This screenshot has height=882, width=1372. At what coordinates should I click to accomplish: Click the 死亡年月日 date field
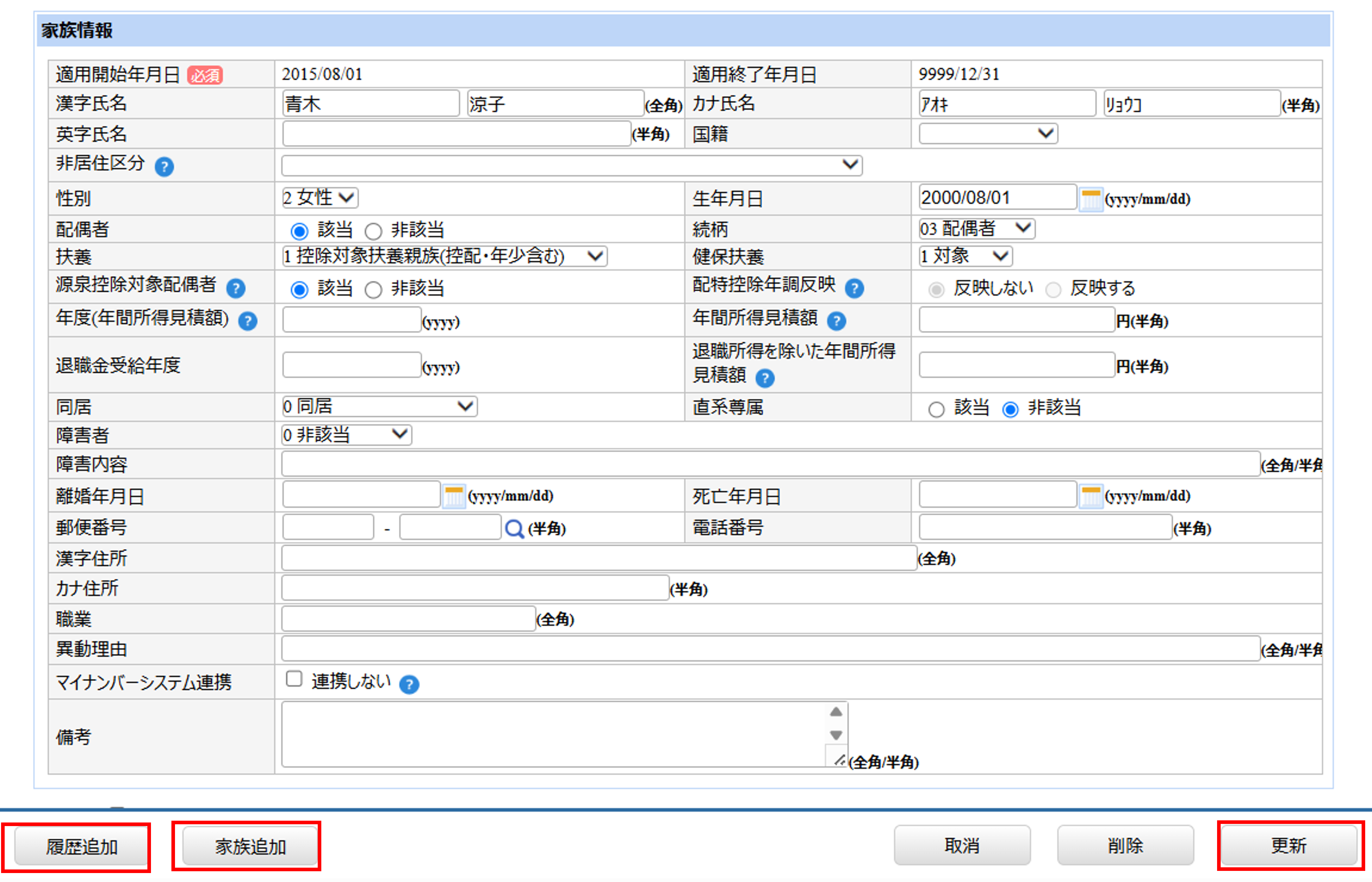click(x=997, y=495)
